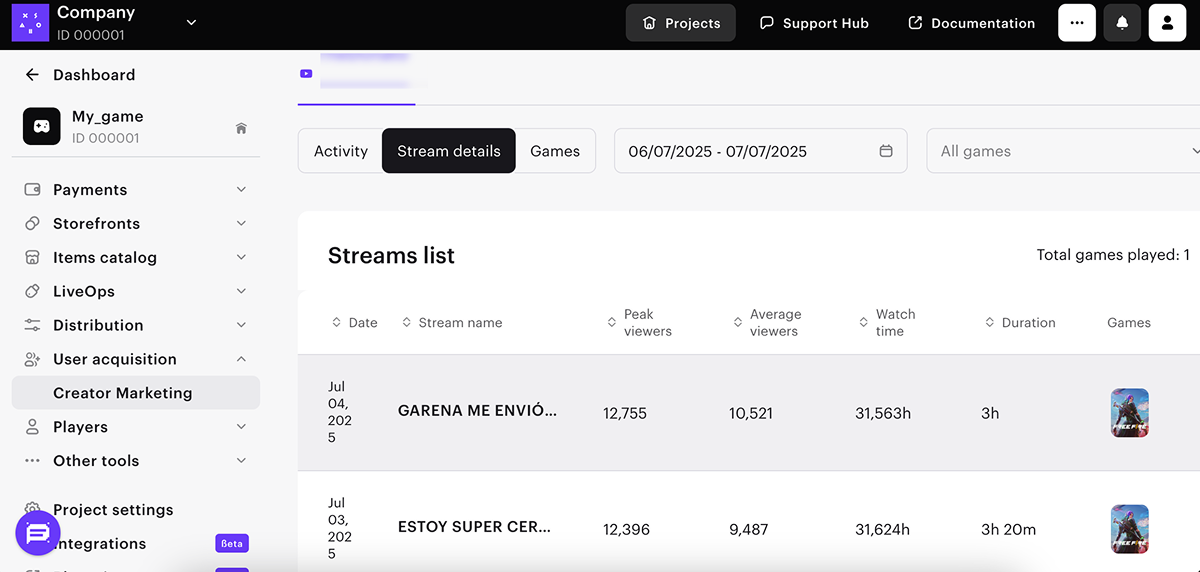Click the calendar icon in date range field
The image size is (1200, 572).
(x=885, y=151)
